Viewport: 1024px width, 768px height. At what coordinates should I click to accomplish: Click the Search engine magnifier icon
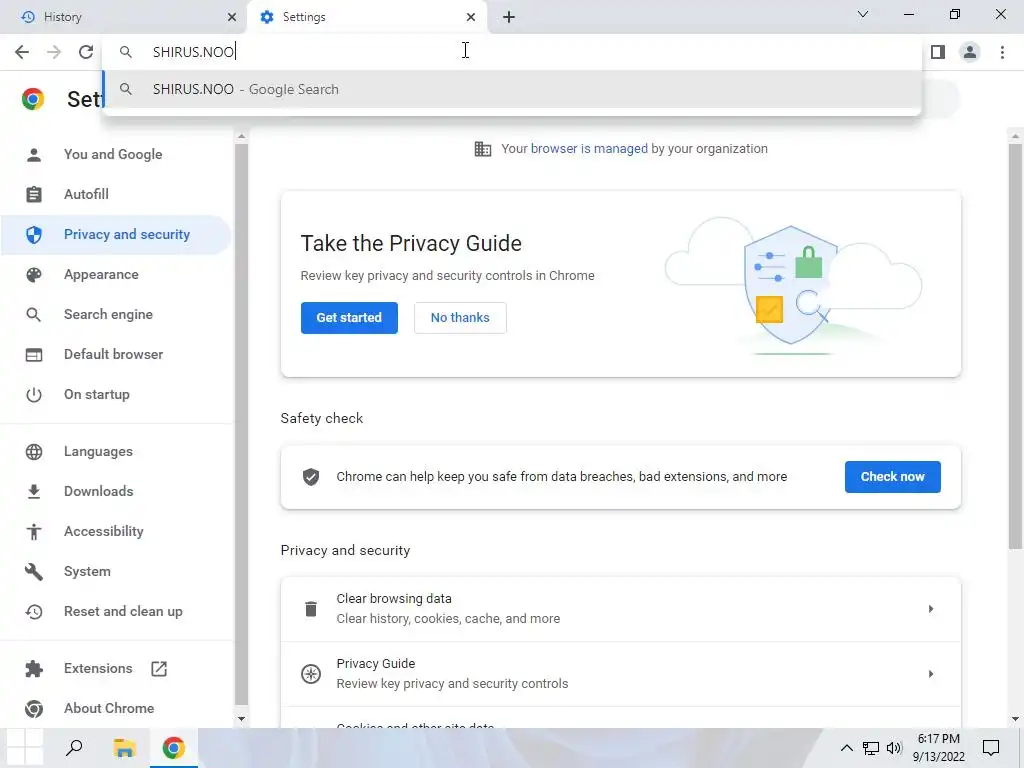(x=33, y=315)
